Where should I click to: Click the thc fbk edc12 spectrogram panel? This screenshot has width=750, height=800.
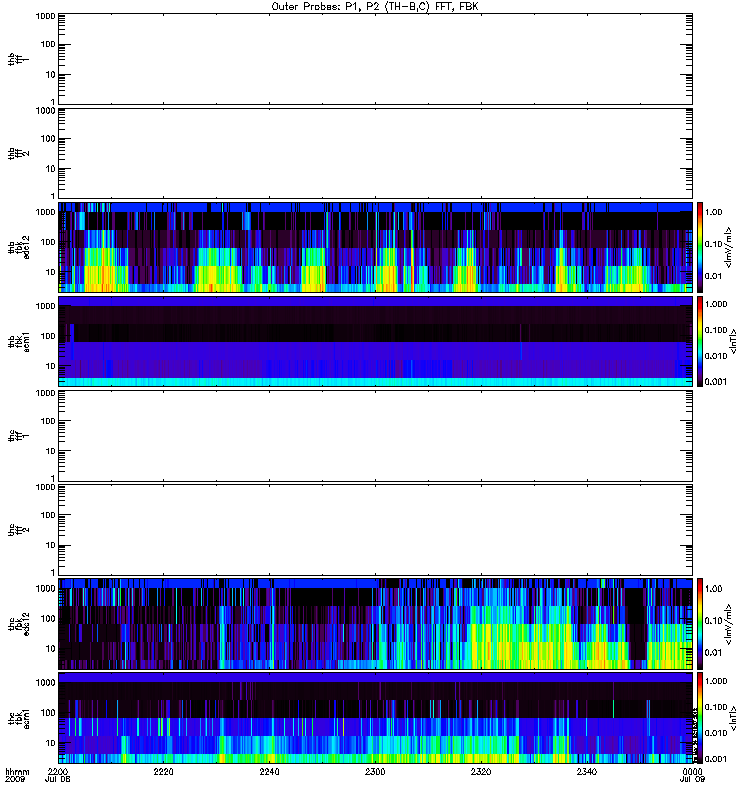(375, 624)
